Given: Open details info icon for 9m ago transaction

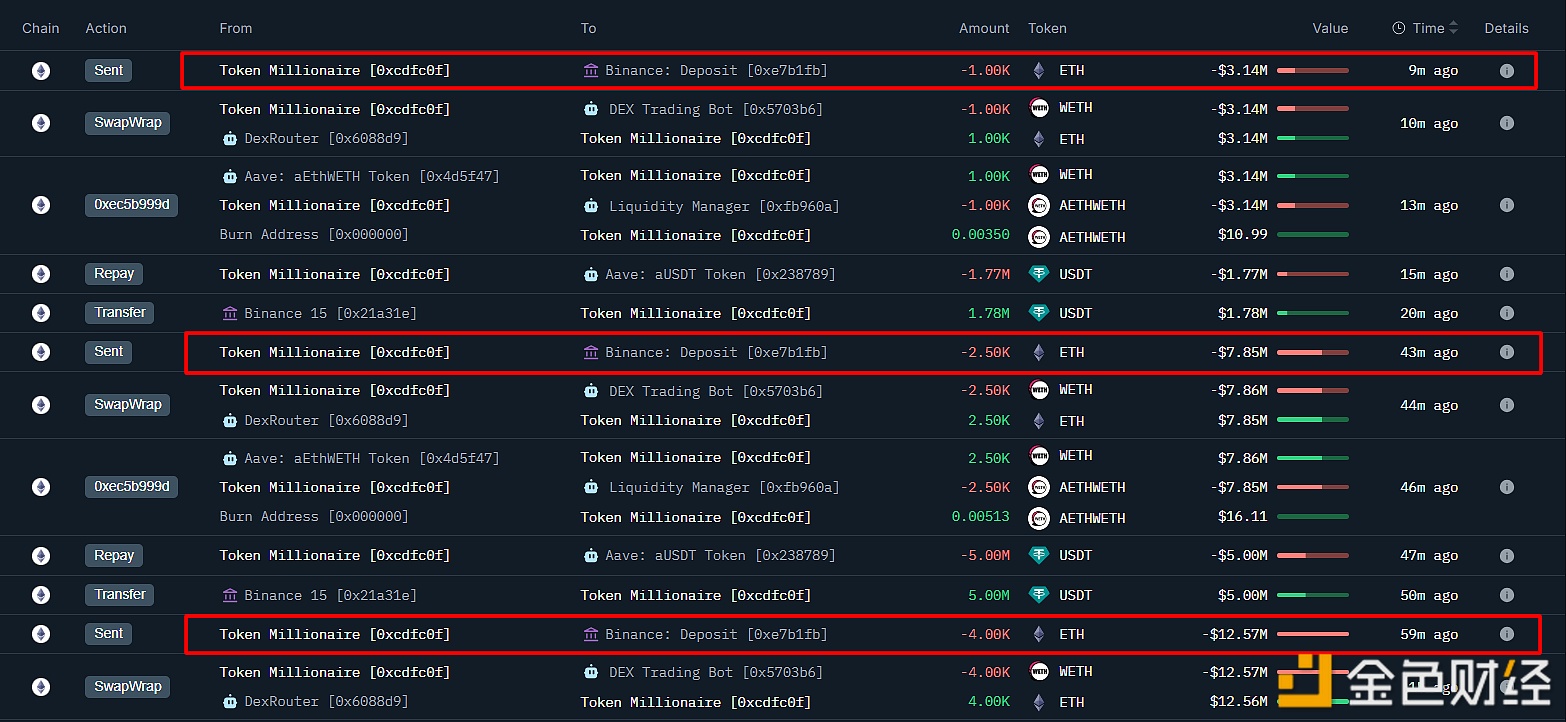Looking at the screenshot, I should [x=1506, y=71].
